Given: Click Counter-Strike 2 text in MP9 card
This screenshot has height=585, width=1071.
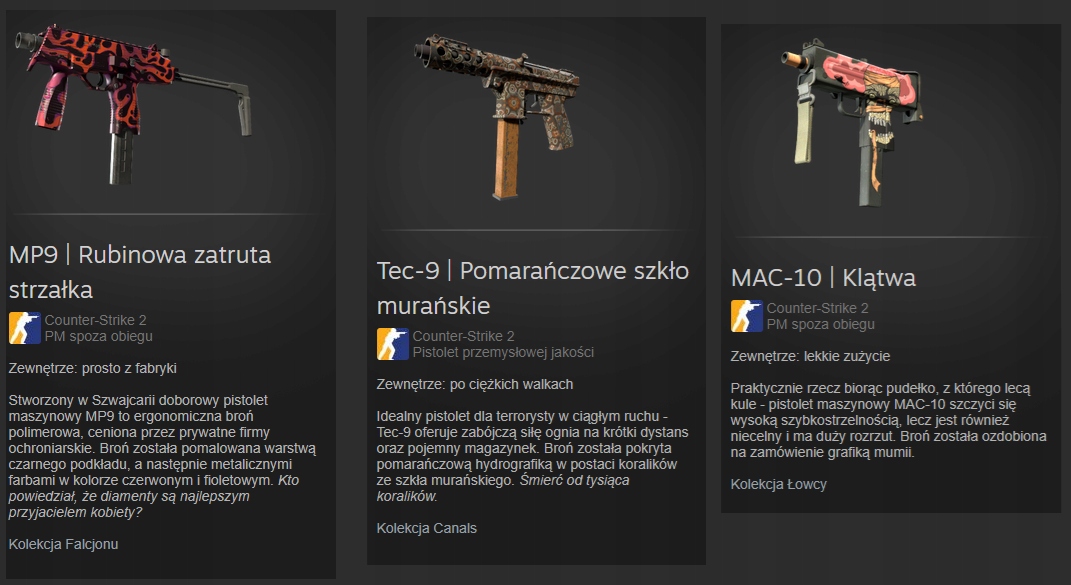Looking at the screenshot, I should [96, 320].
